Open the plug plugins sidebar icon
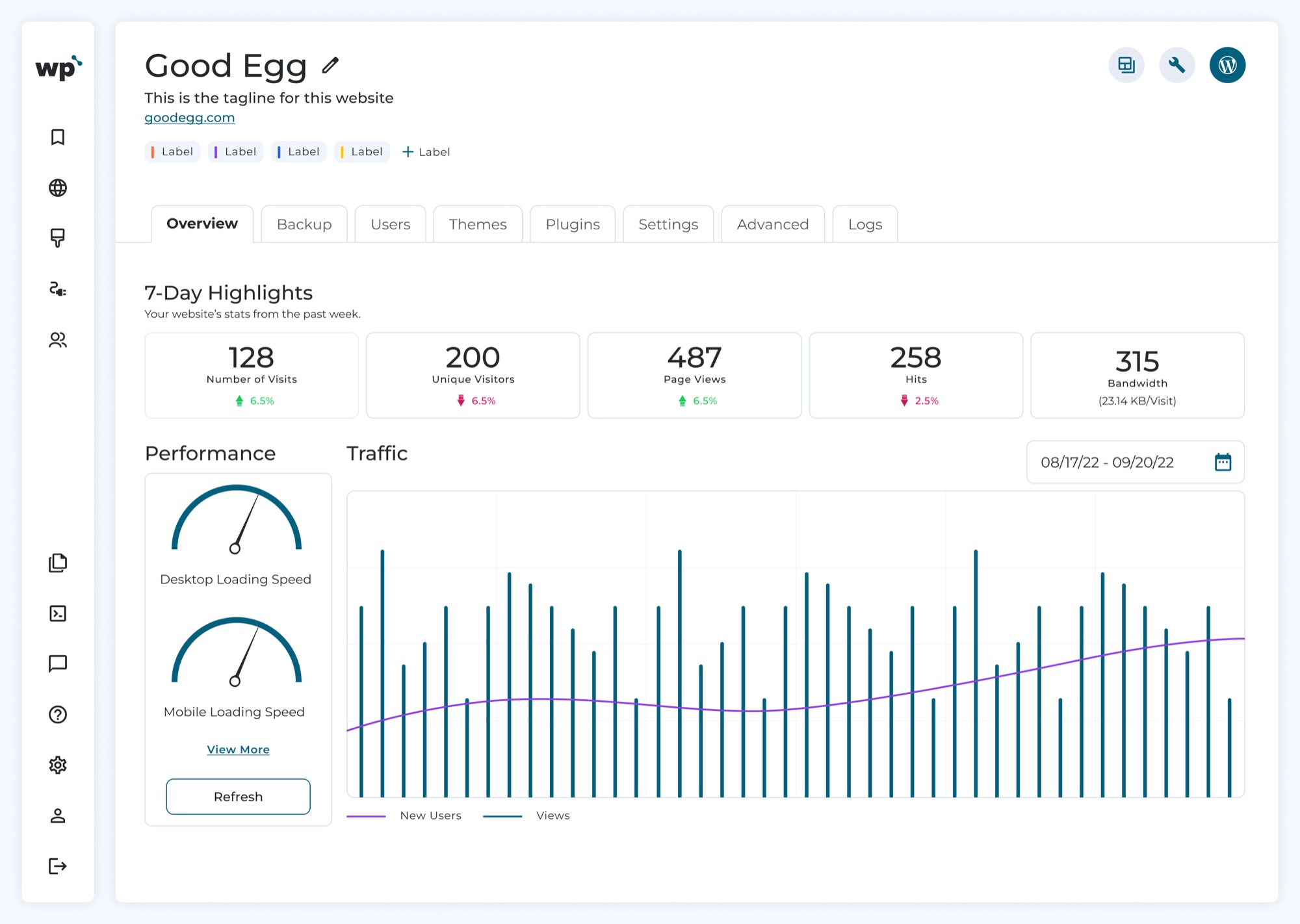 point(58,289)
